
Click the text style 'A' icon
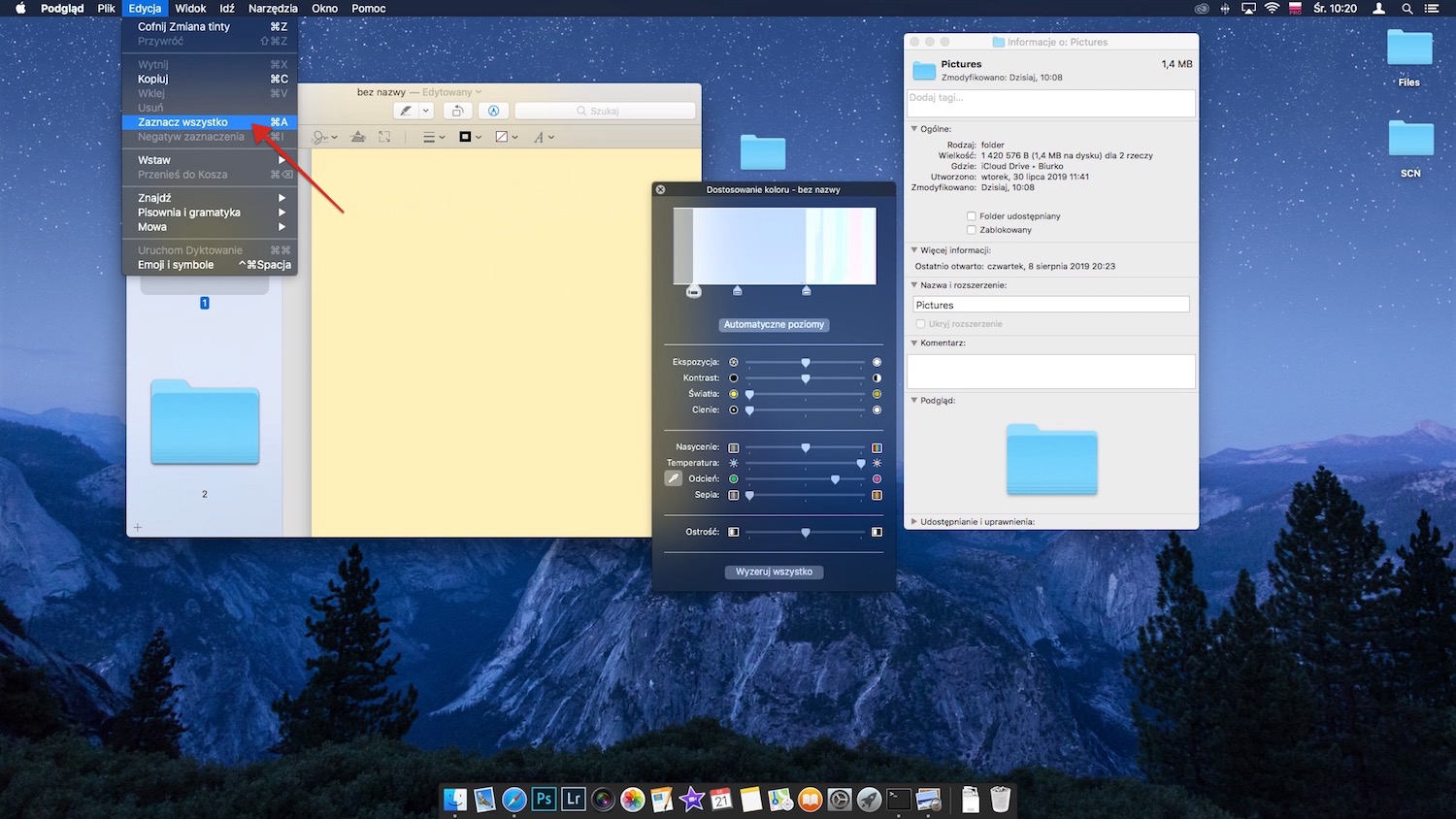tap(541, 137)
